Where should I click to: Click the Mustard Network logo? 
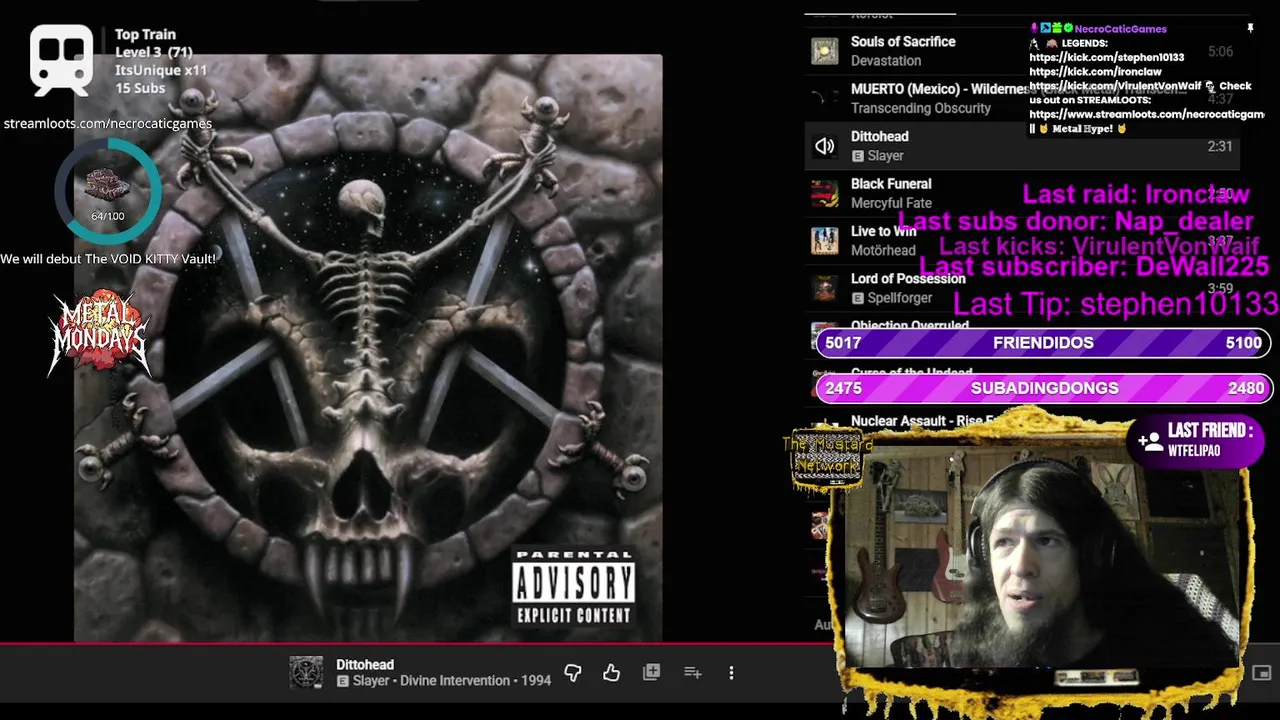pos(826,459)
